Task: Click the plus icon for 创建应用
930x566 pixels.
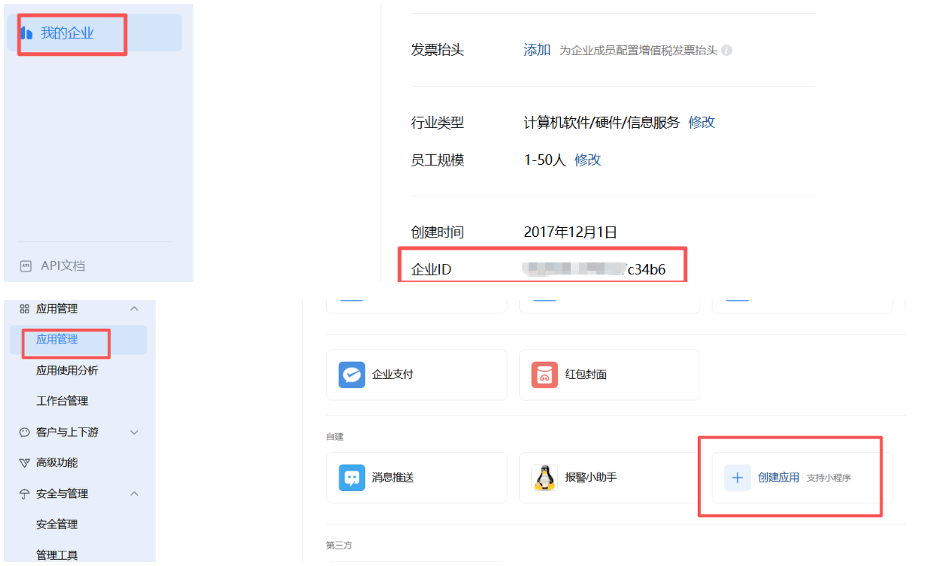Action: coord(737,478)
